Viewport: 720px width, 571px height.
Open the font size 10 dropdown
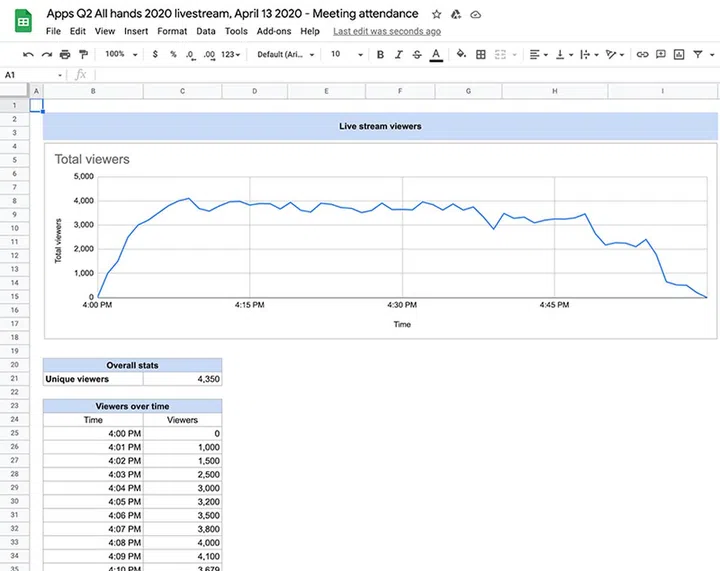click(343, 54)
